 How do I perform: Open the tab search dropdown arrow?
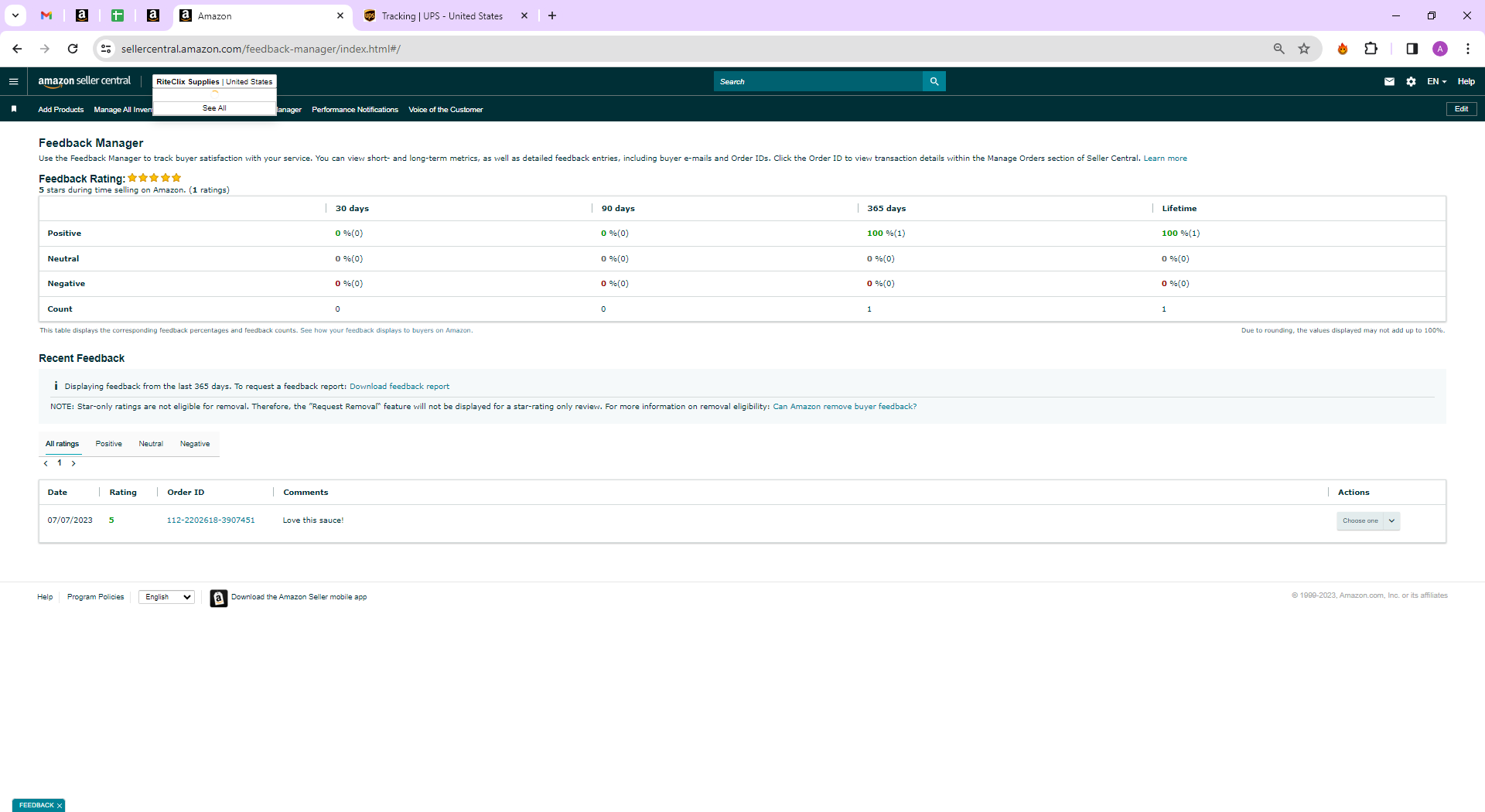tap(15, 15)
